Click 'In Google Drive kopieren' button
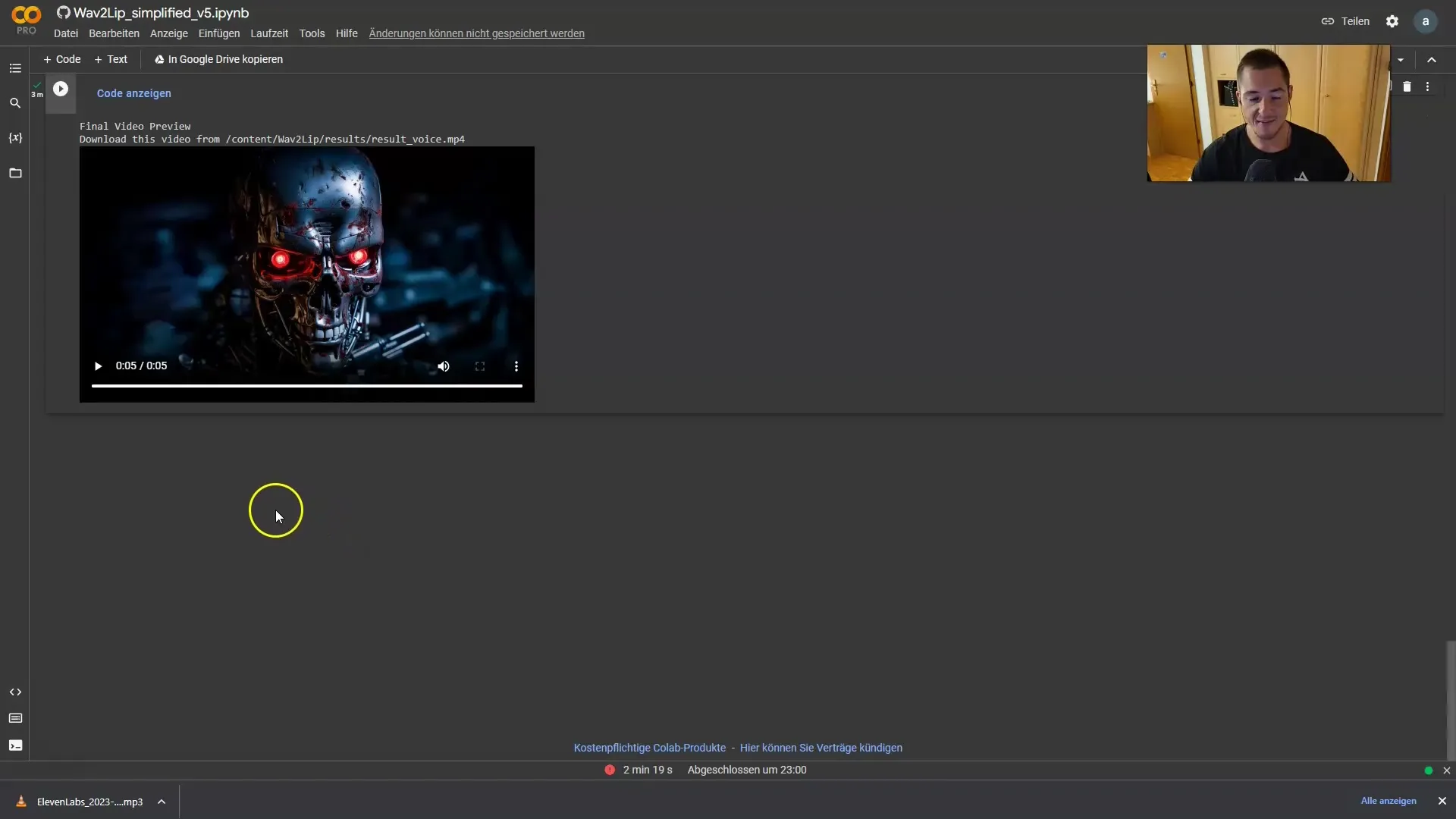Viewport: 1456px width, 819px height. (218, 58)
